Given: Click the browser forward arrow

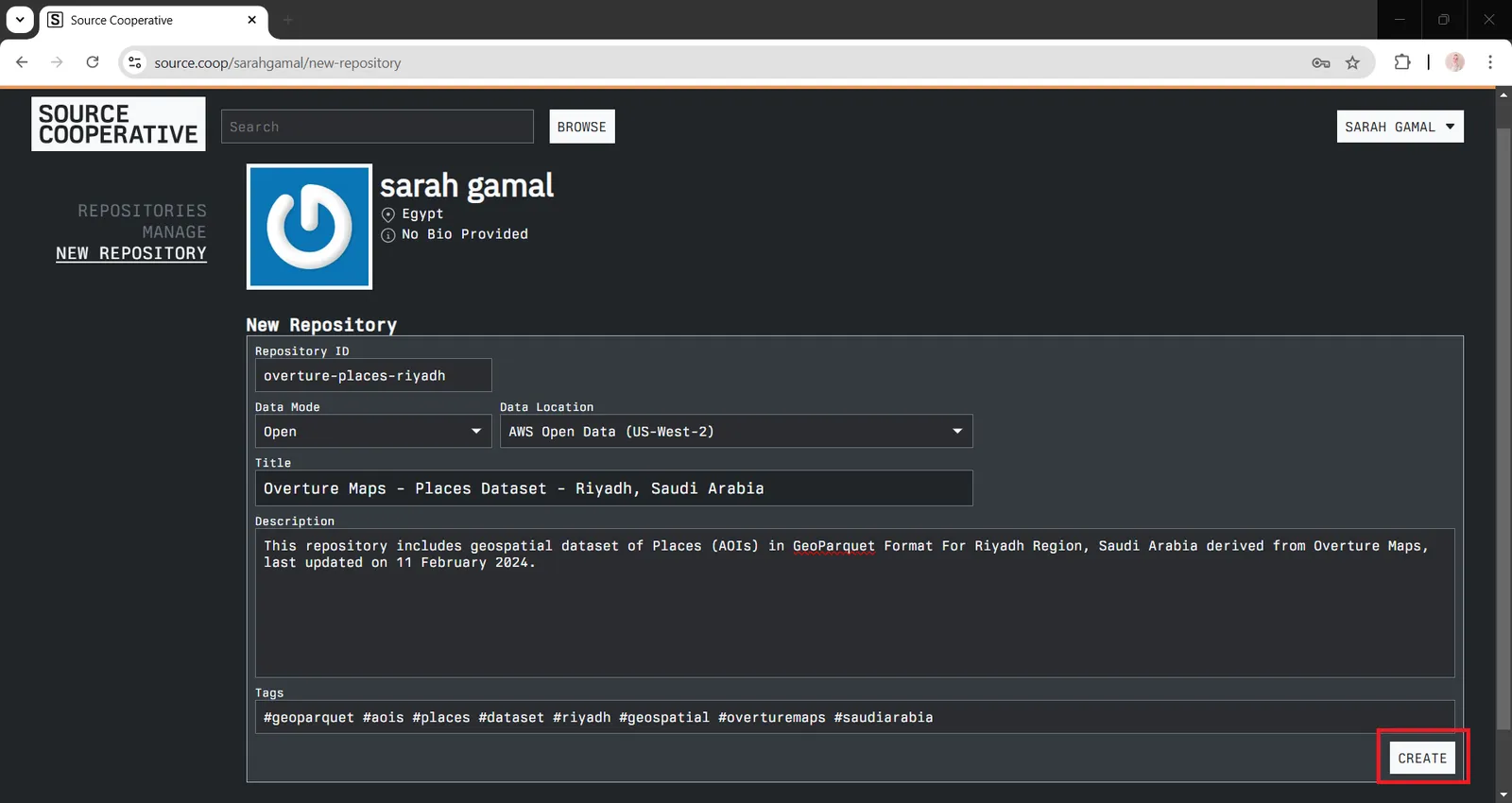Looking at the screenshot, I should point(57,62).
